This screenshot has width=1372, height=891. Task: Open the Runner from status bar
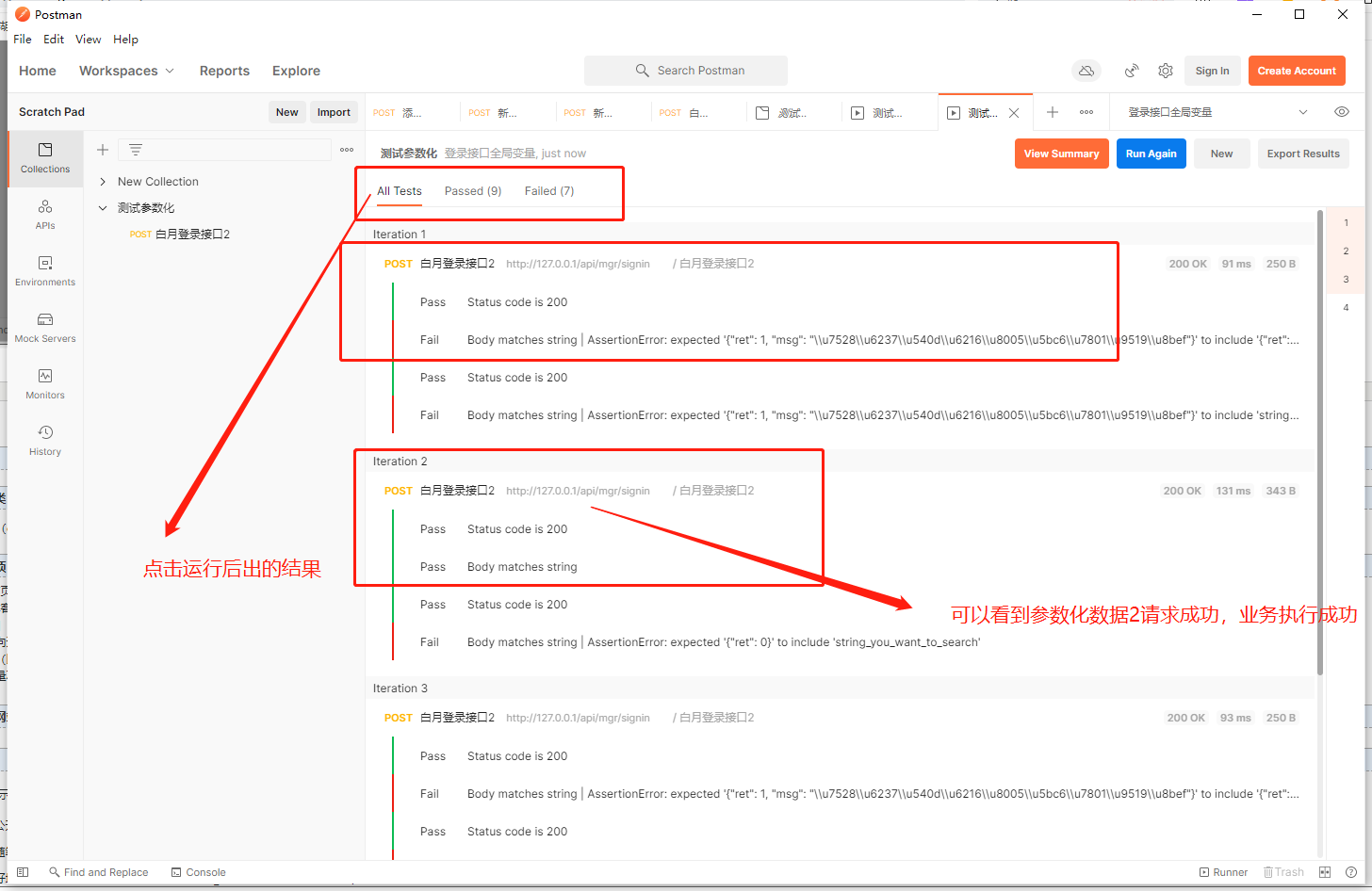[x=1223, y=872]
